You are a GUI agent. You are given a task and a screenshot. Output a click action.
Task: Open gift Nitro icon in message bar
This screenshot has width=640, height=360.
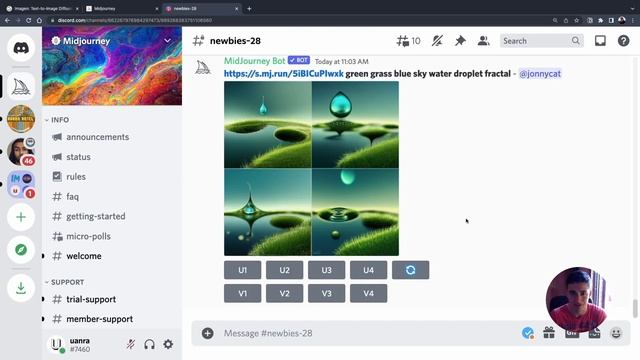pos(549,333)
